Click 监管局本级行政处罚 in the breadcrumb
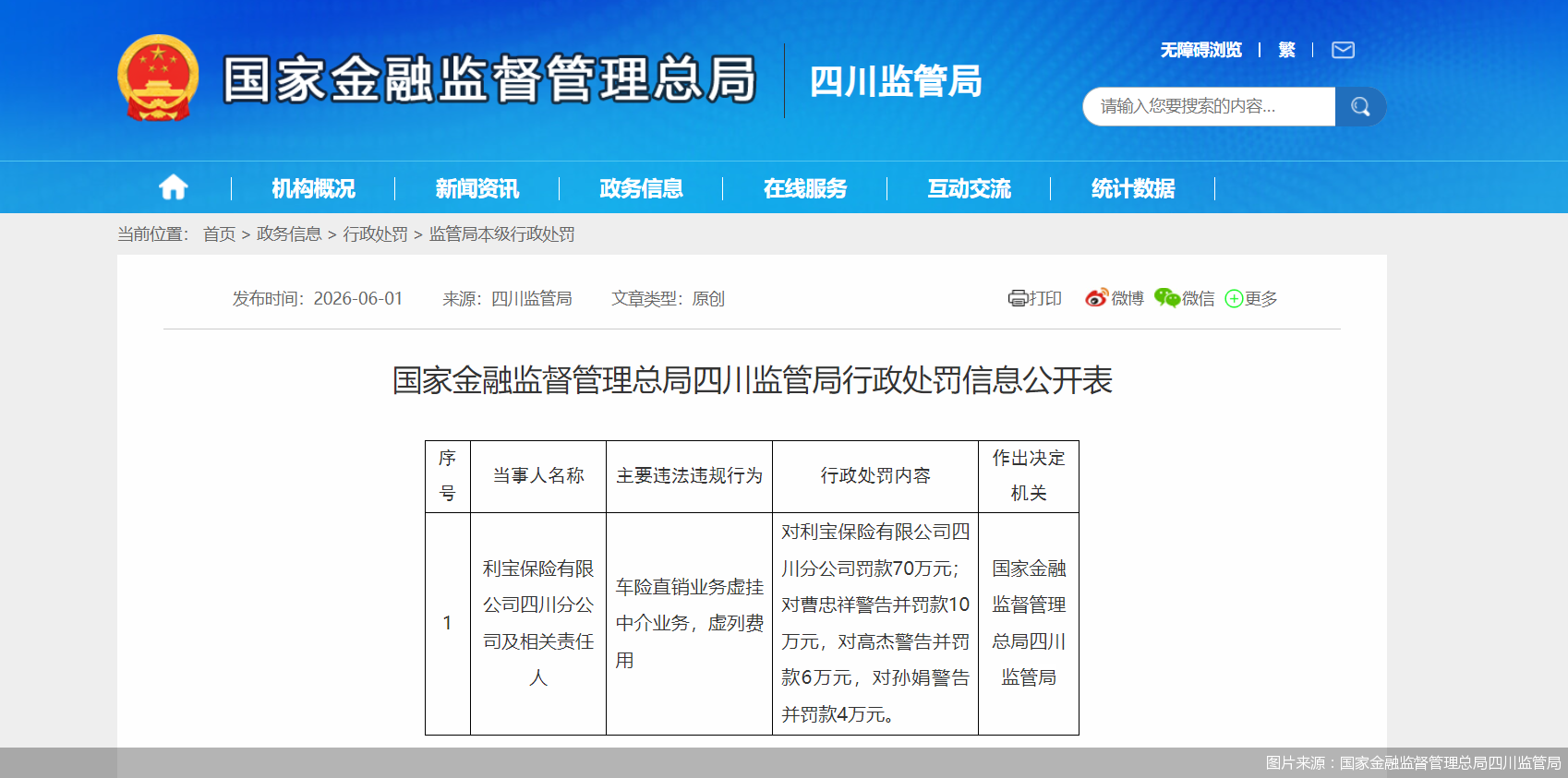 click(x=501, y=234)
